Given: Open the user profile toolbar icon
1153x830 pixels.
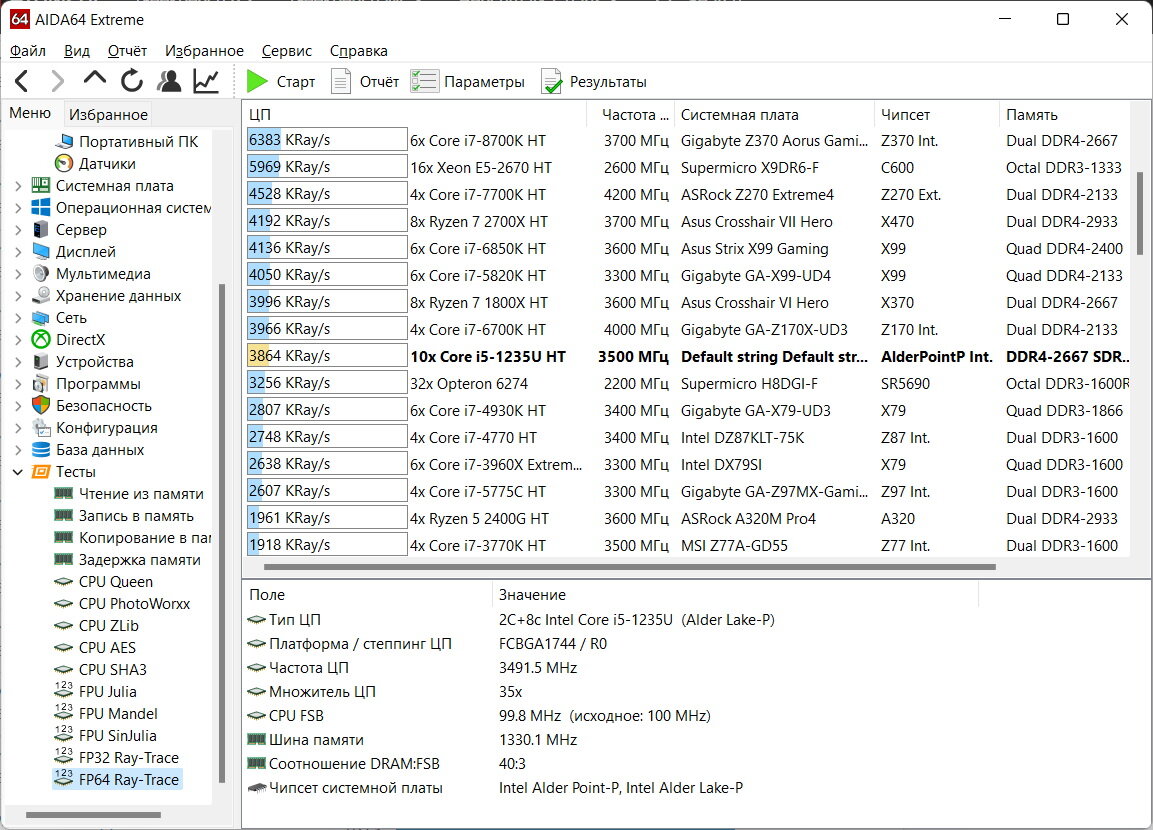Looking at the screenshot, I should tap(169, 81).
